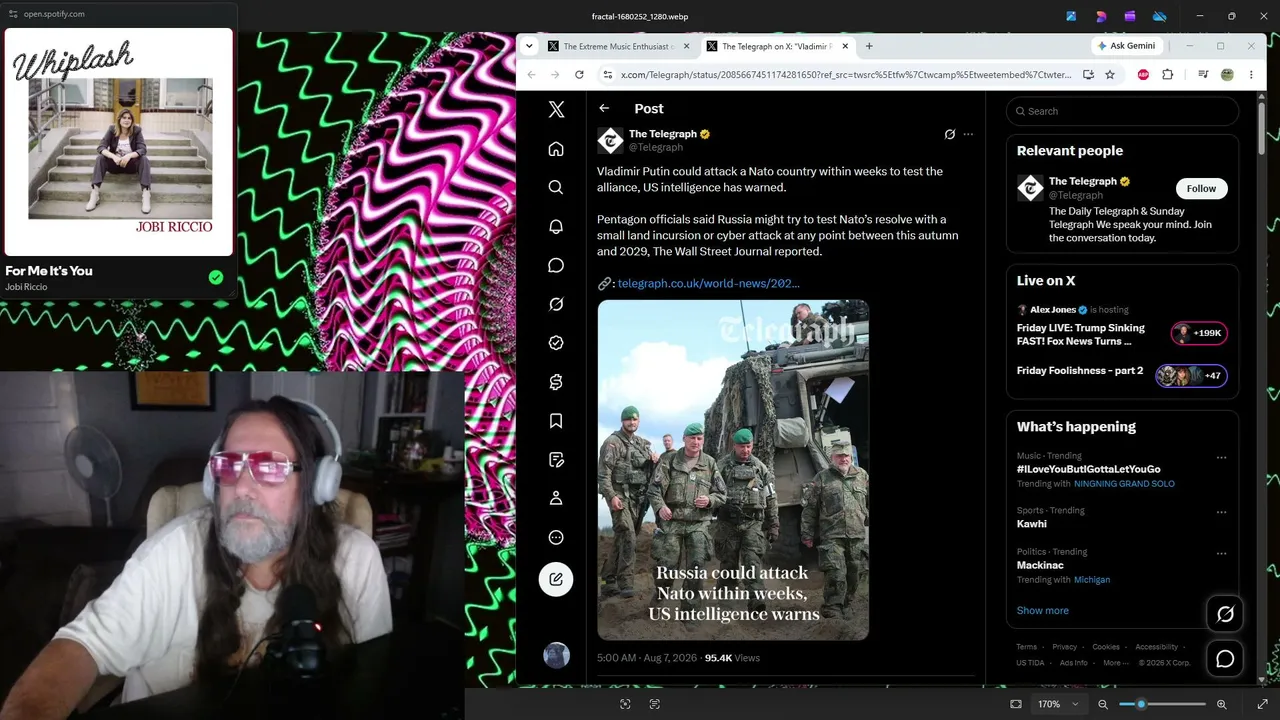
Task: Open the more options dots on the Telegraph post
Action: coord(968,134)
